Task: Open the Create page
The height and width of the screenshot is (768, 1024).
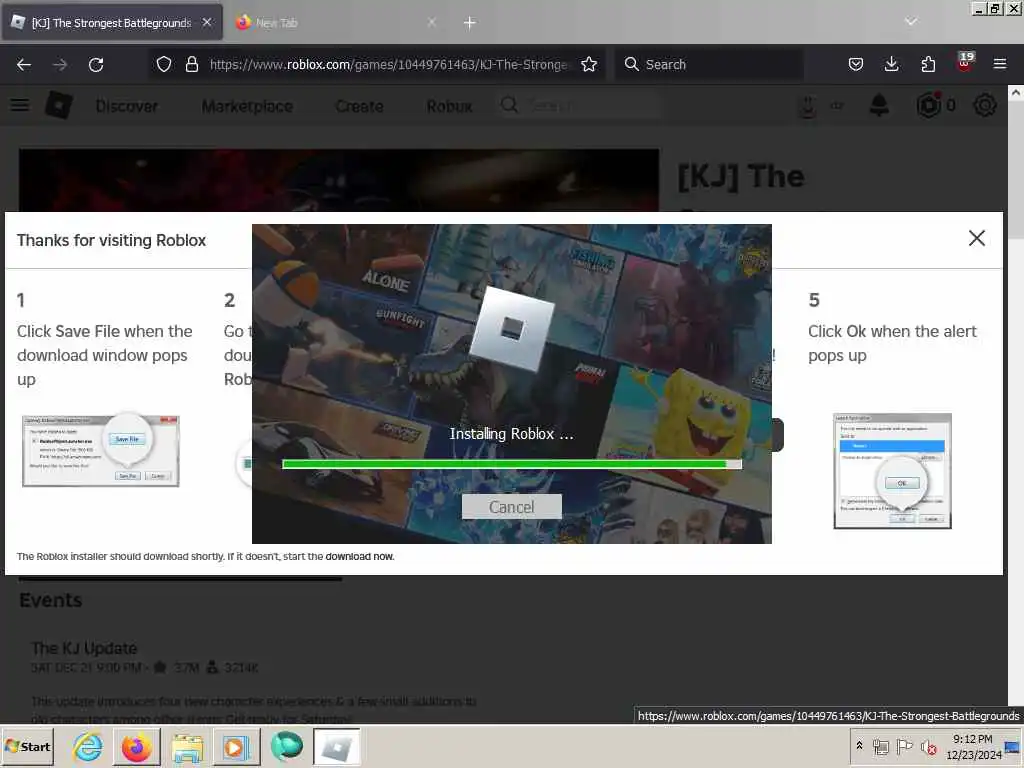Action: (x=359, y=106)
